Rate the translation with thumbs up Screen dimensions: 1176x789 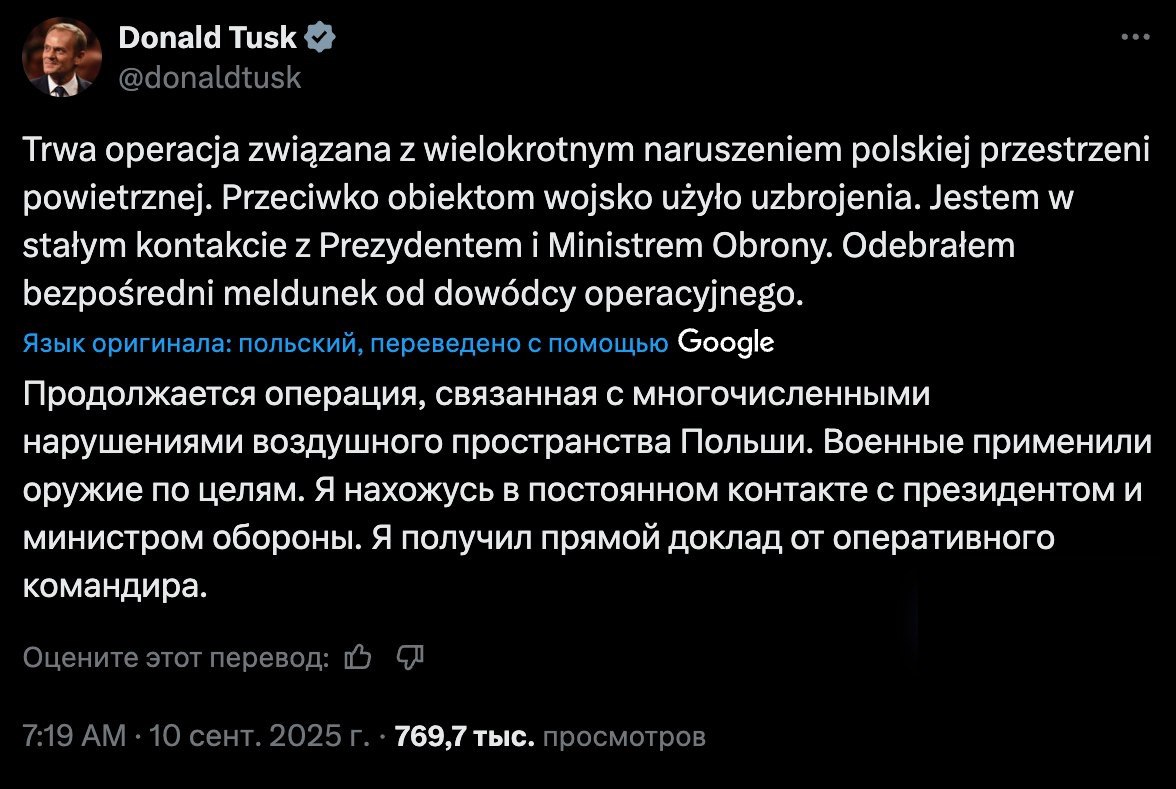click(x=358, y=657)
